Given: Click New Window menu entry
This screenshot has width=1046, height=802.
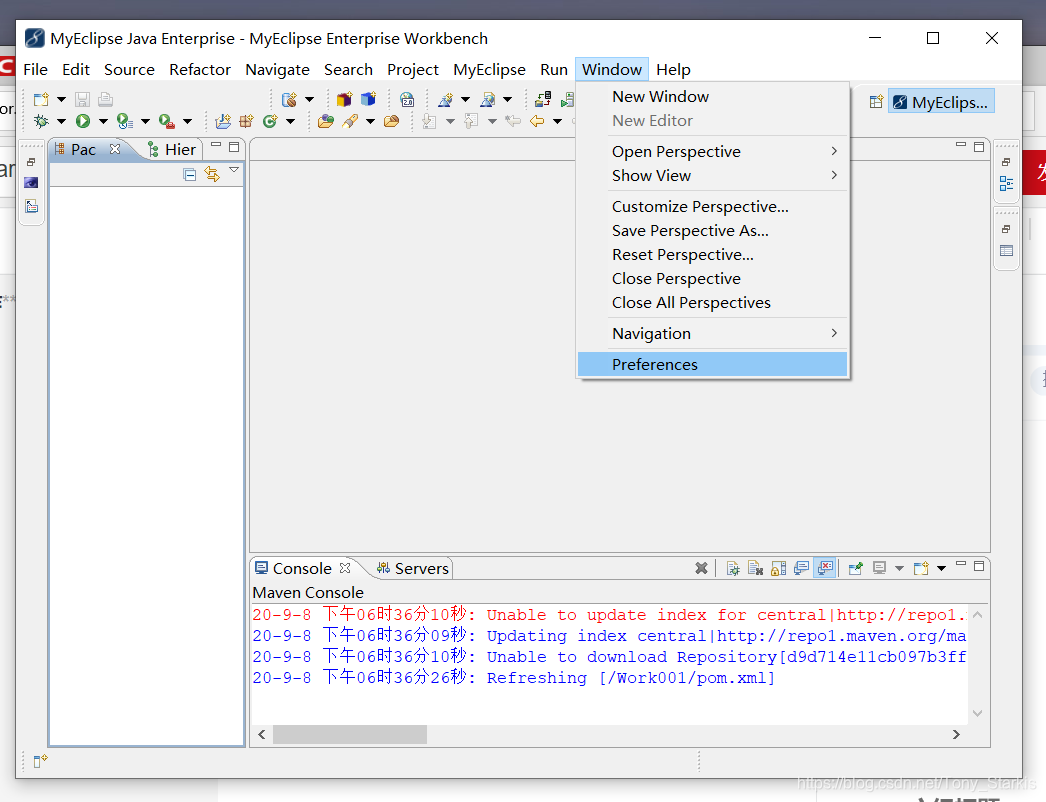Looking at the screenshot, I should click(x=712, y=97).
